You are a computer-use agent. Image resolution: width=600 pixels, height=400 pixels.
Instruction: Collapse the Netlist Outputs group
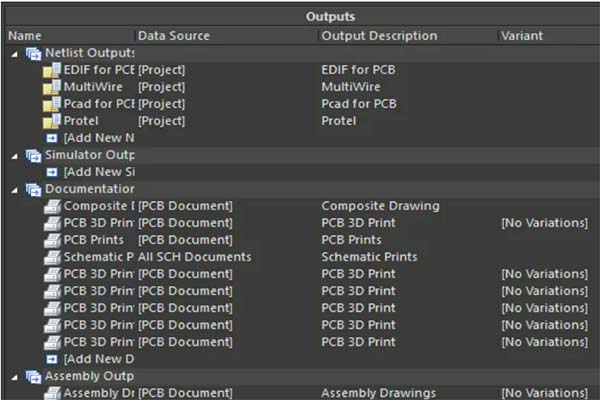click(x=14, y=53)
